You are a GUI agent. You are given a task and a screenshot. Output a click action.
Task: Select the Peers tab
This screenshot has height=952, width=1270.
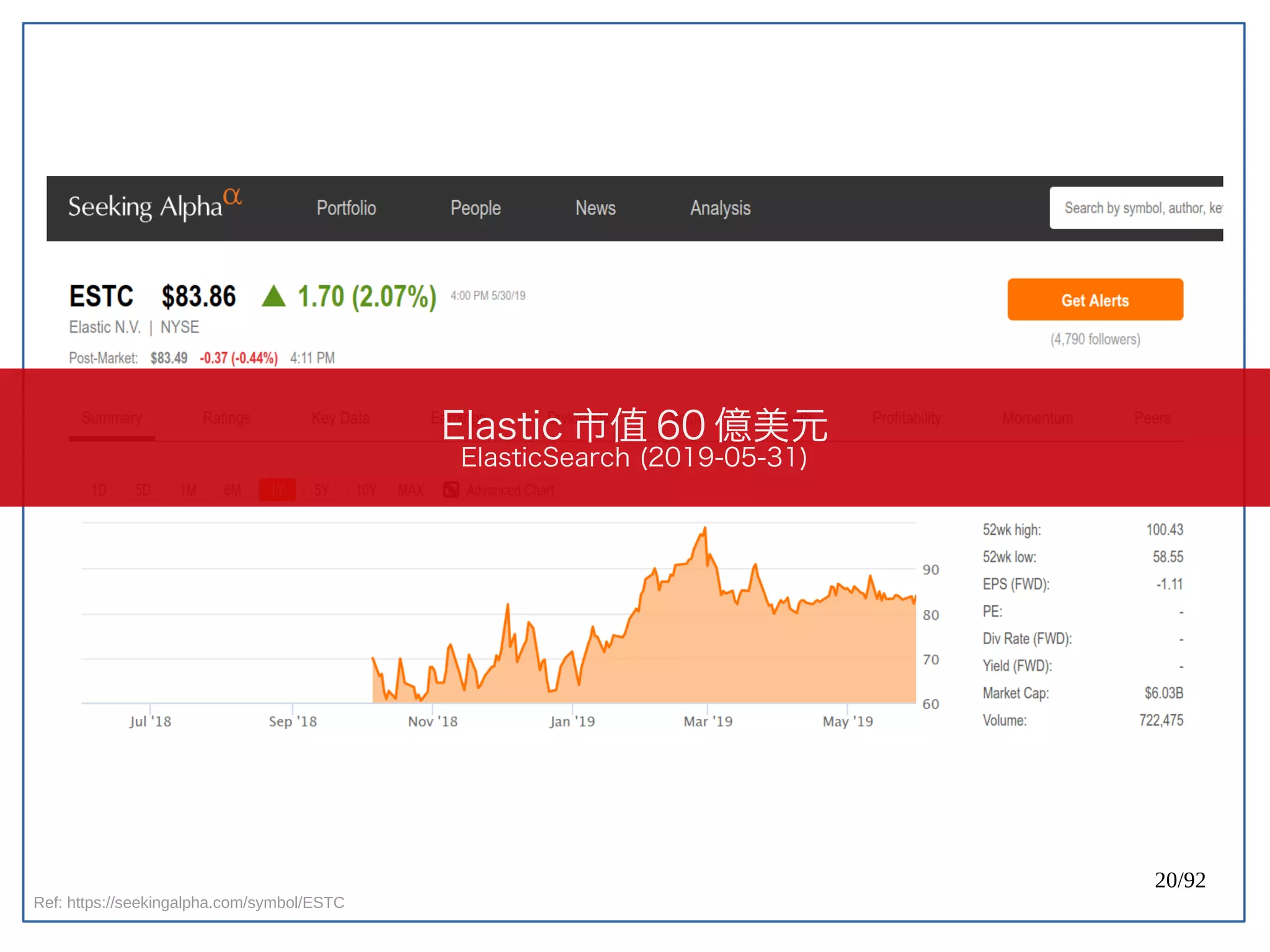[1152, 418]
